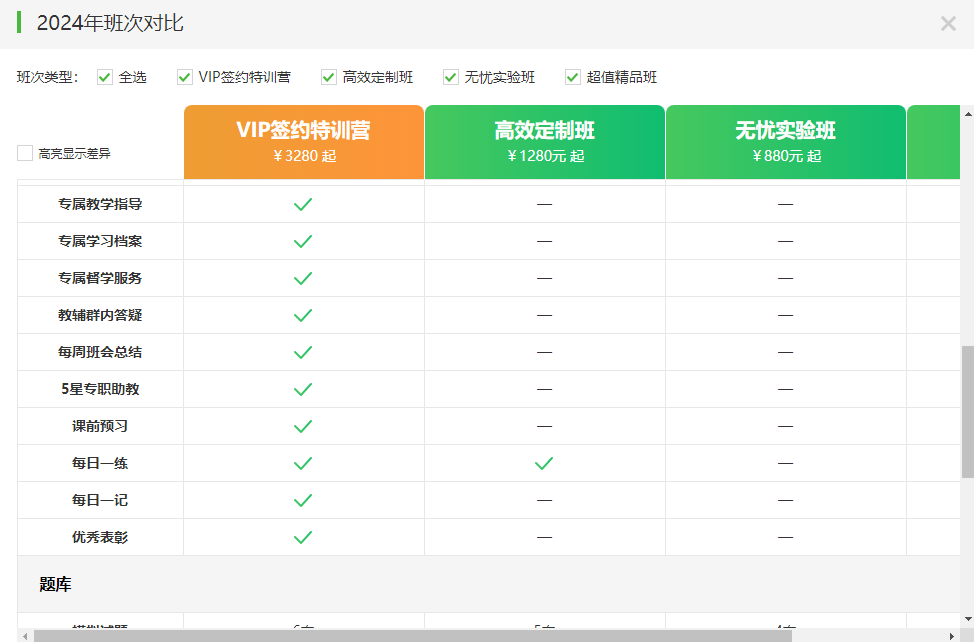The height and width of the screenshot is (642, 974).
Task: Click the VIP checkmark for 5星专职助教
Action: click(x=303, y=389)
